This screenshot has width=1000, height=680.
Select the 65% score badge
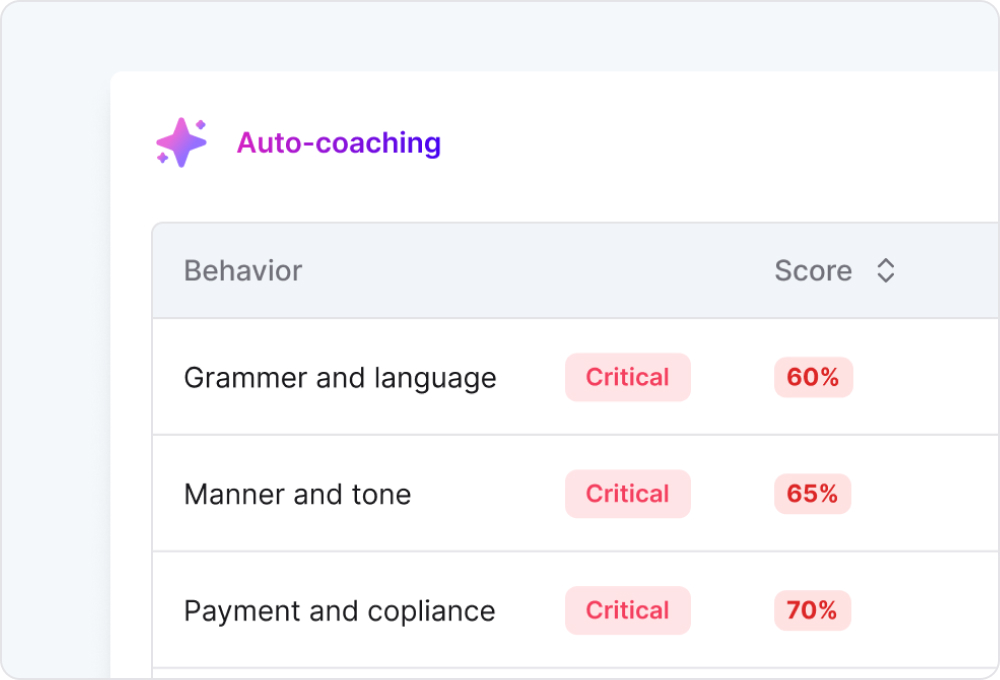812,494
